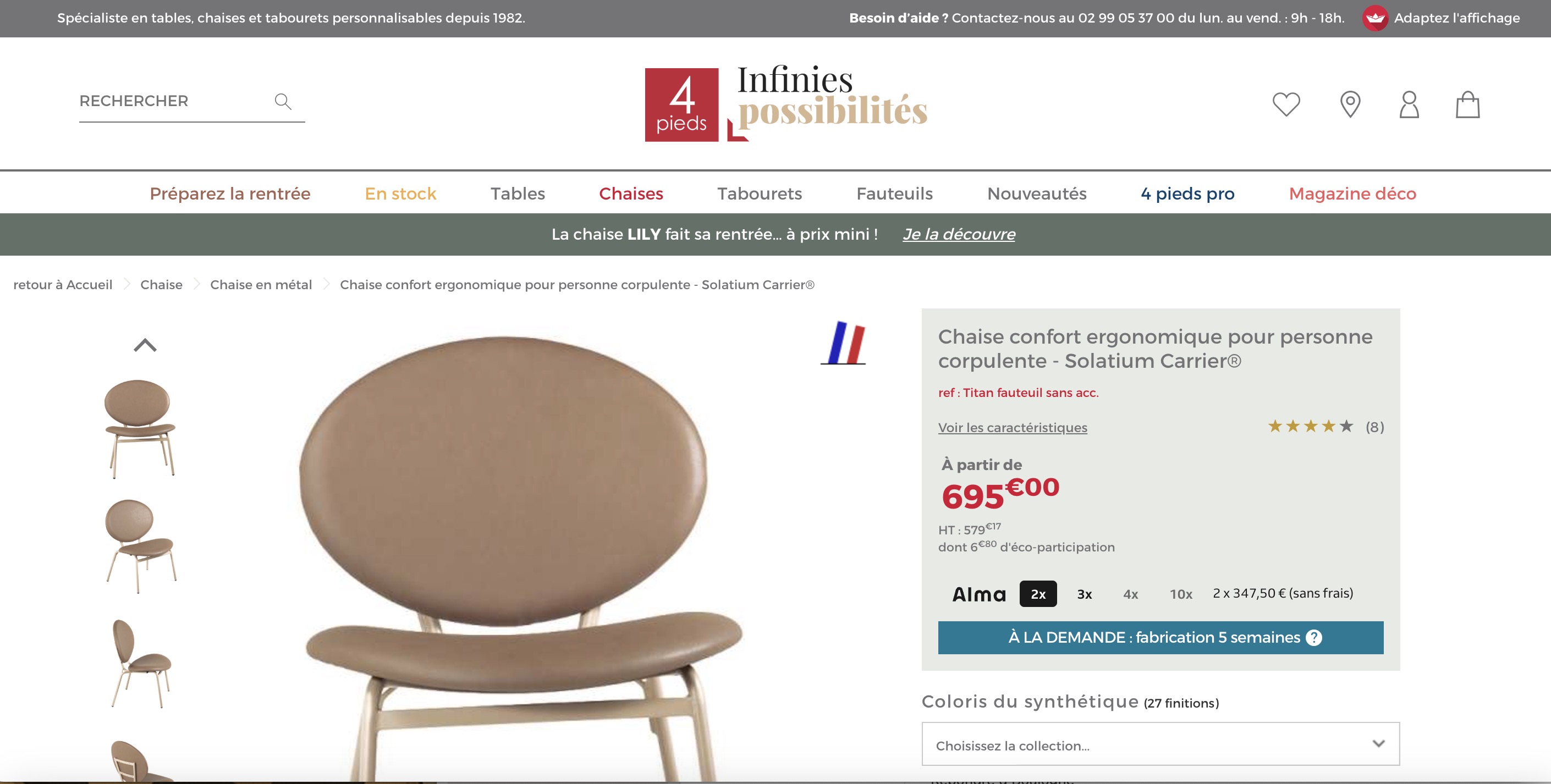Click the five-star rating reviews

pos(1325,427)
